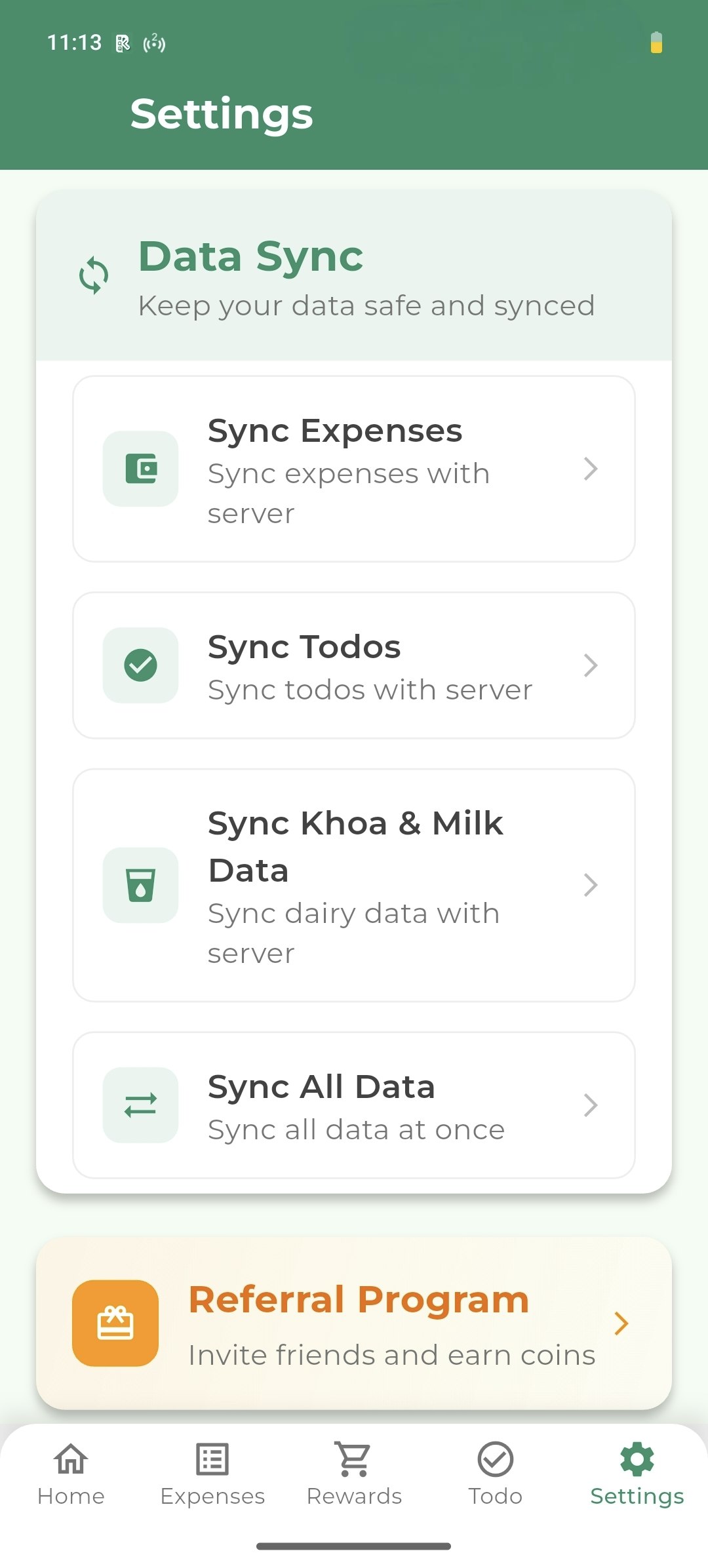Tap the wallet icon beside Sync Expenses
Viewport: 708px width, 1568px height.
pyautogui.click(x=141, y=469)
